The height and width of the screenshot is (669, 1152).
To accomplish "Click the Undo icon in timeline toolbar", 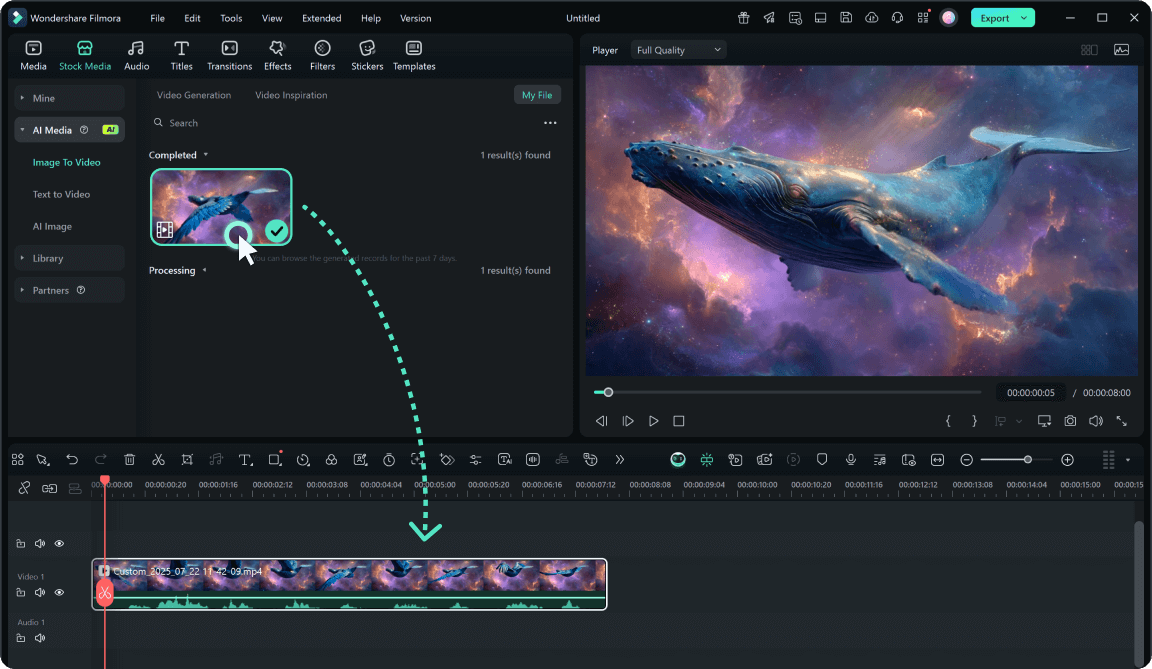I will pyautogui.click(x=72, y=460).
